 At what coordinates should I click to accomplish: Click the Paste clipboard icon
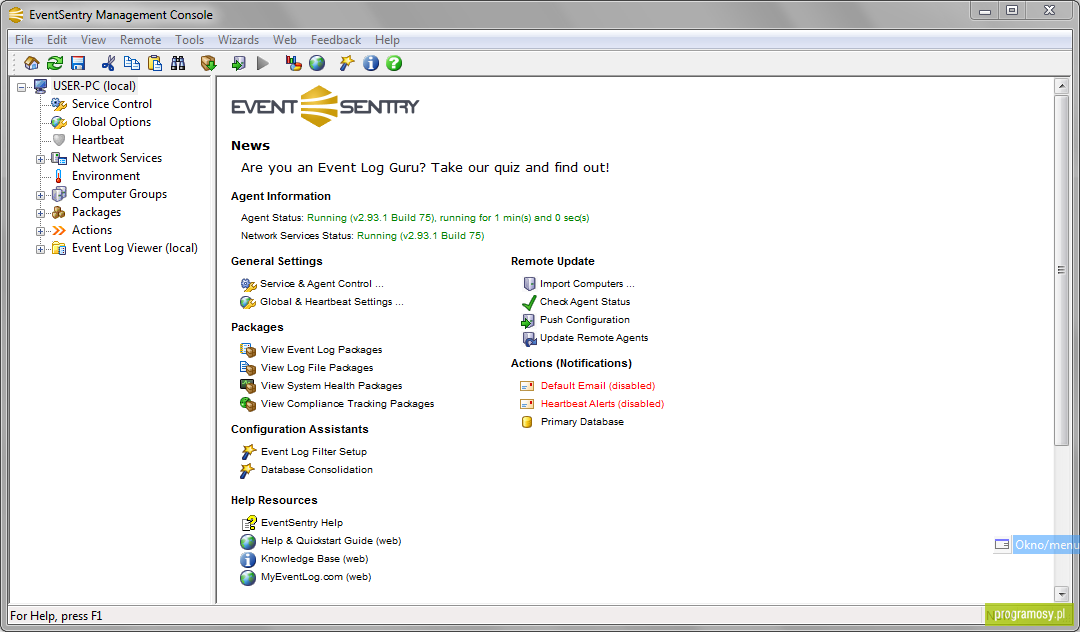click(x=155, y=63)
